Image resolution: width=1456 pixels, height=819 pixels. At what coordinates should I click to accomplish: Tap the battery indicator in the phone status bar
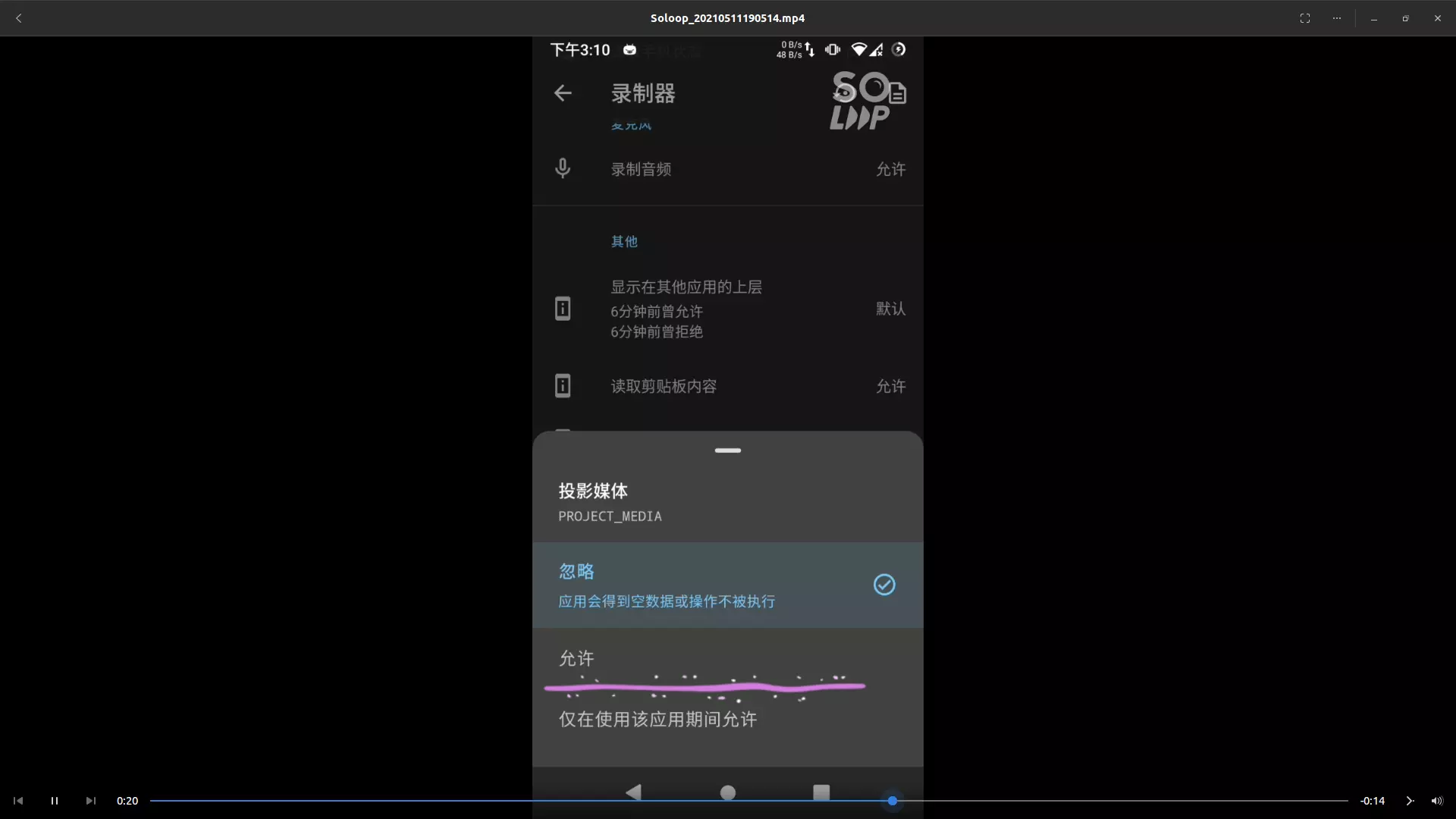(x=899, y=49)
